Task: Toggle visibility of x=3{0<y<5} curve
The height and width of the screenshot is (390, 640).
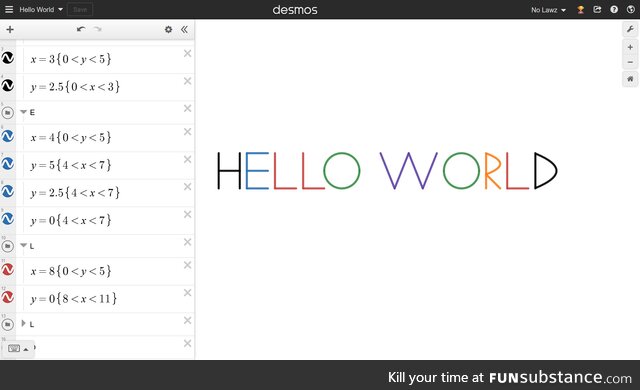Action: [x=7, y=58]
